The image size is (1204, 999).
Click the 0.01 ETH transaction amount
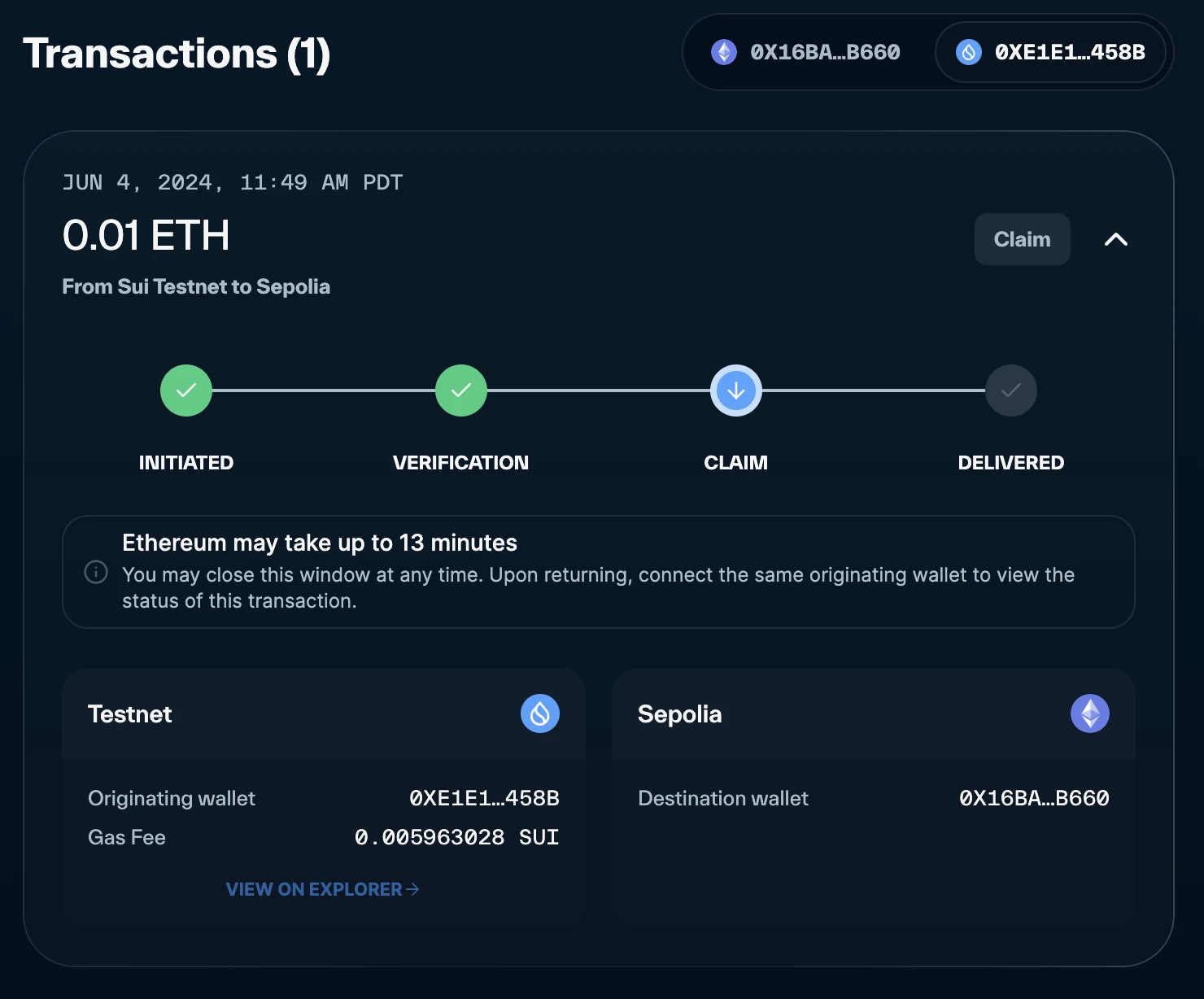click(146, 236)
